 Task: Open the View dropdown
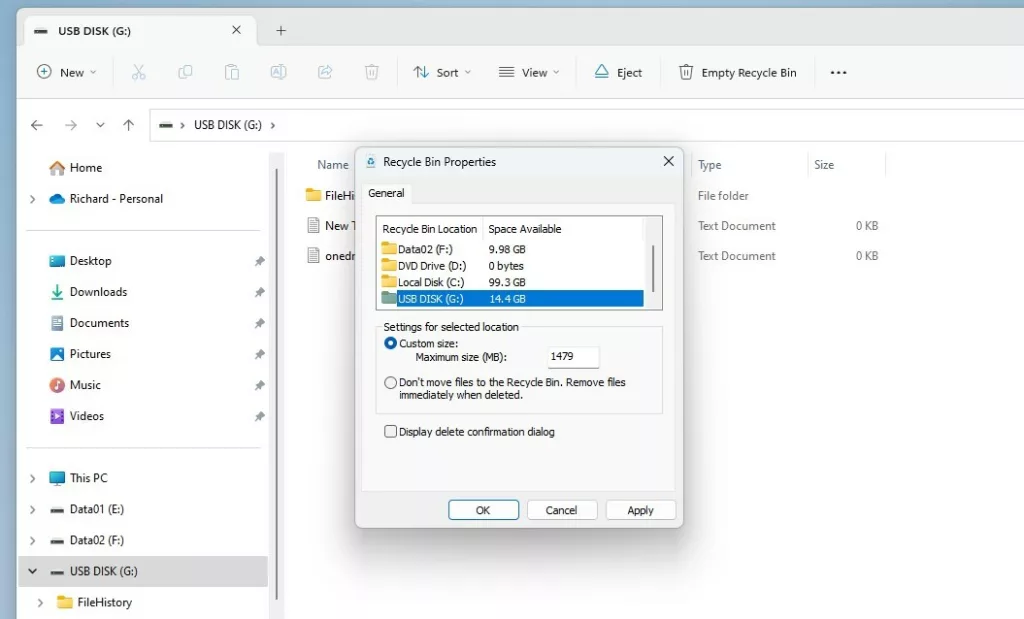pyautogui.click(x=529, y=72)
